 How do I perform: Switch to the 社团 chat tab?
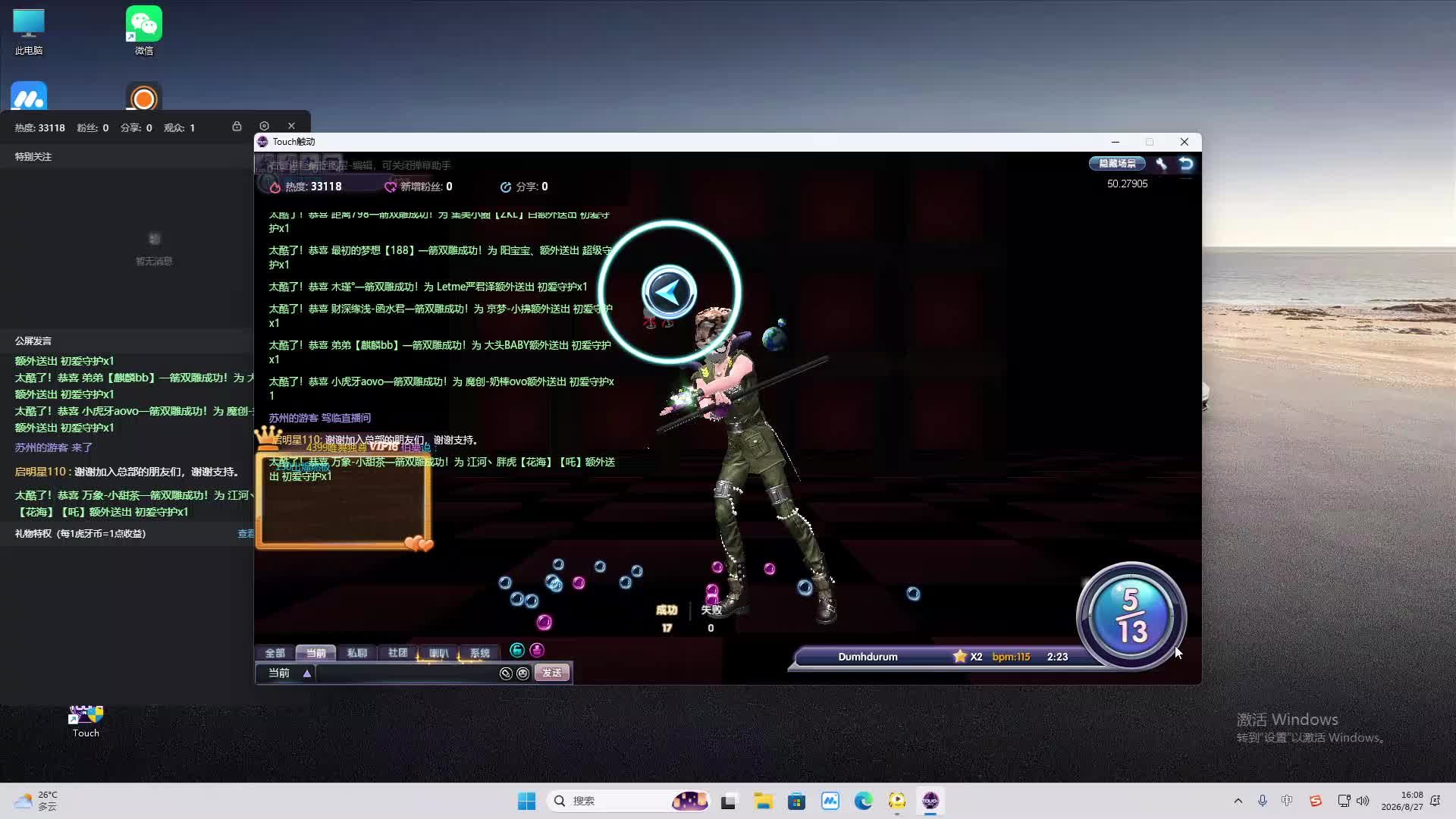pyautogui.click(x=397, y=652)
